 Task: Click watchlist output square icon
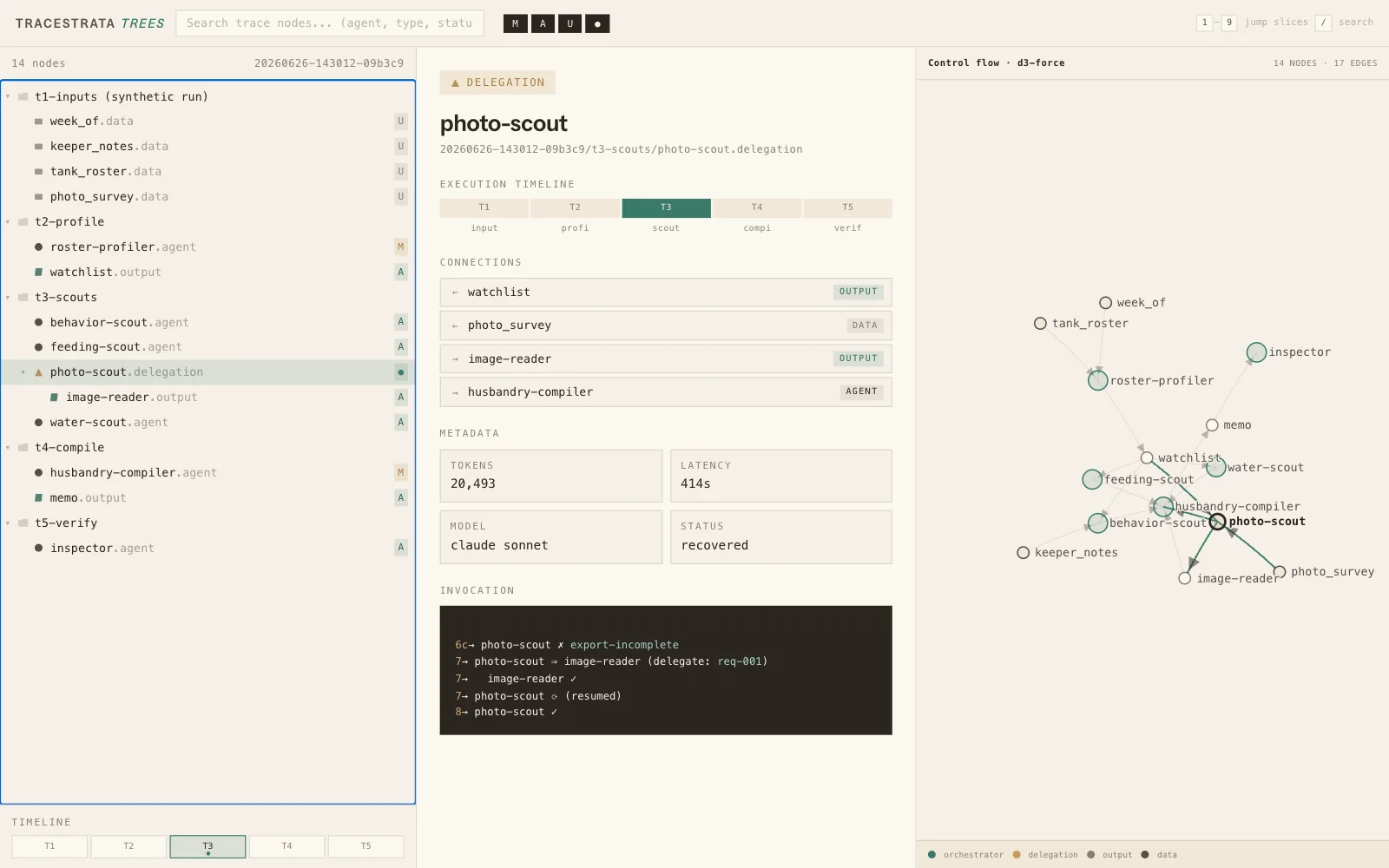[38, 273]
